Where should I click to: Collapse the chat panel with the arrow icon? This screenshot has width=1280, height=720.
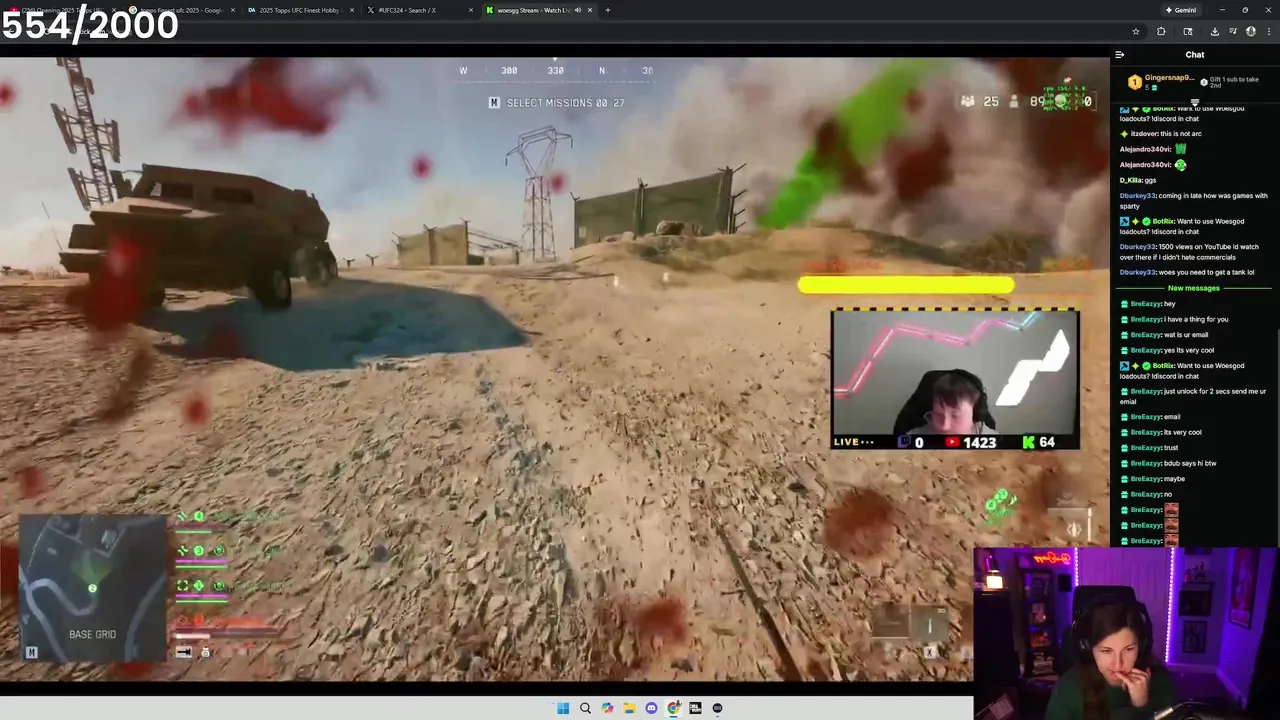1120,55
